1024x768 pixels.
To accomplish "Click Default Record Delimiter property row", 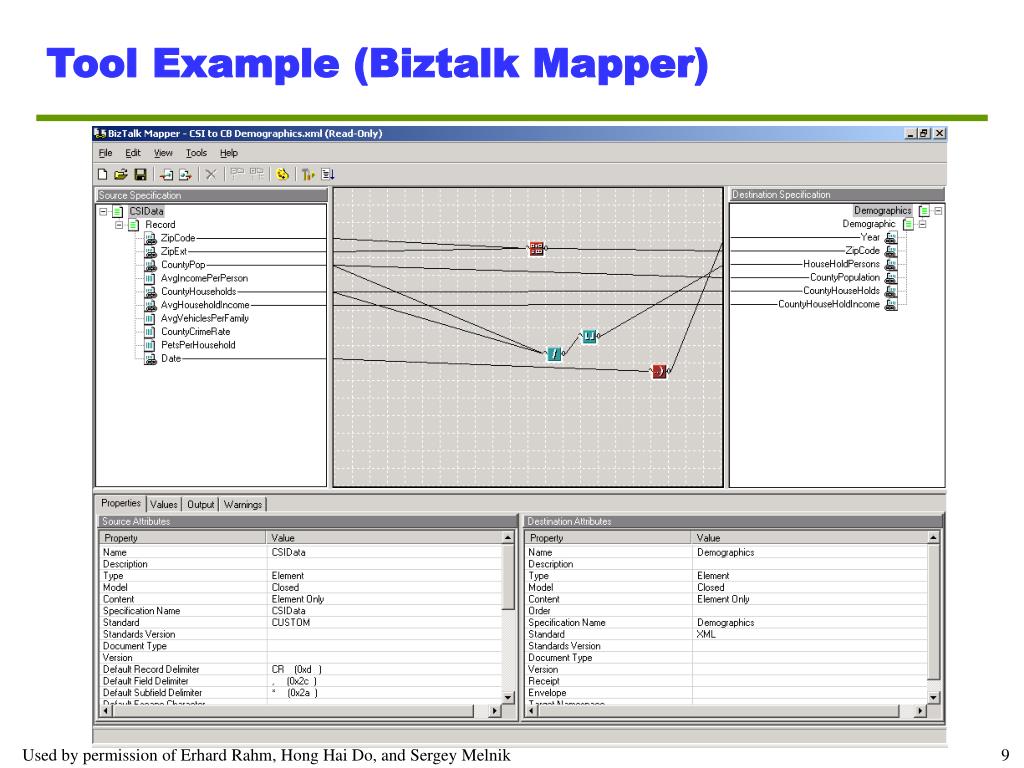I will click(x=300, y=669).
